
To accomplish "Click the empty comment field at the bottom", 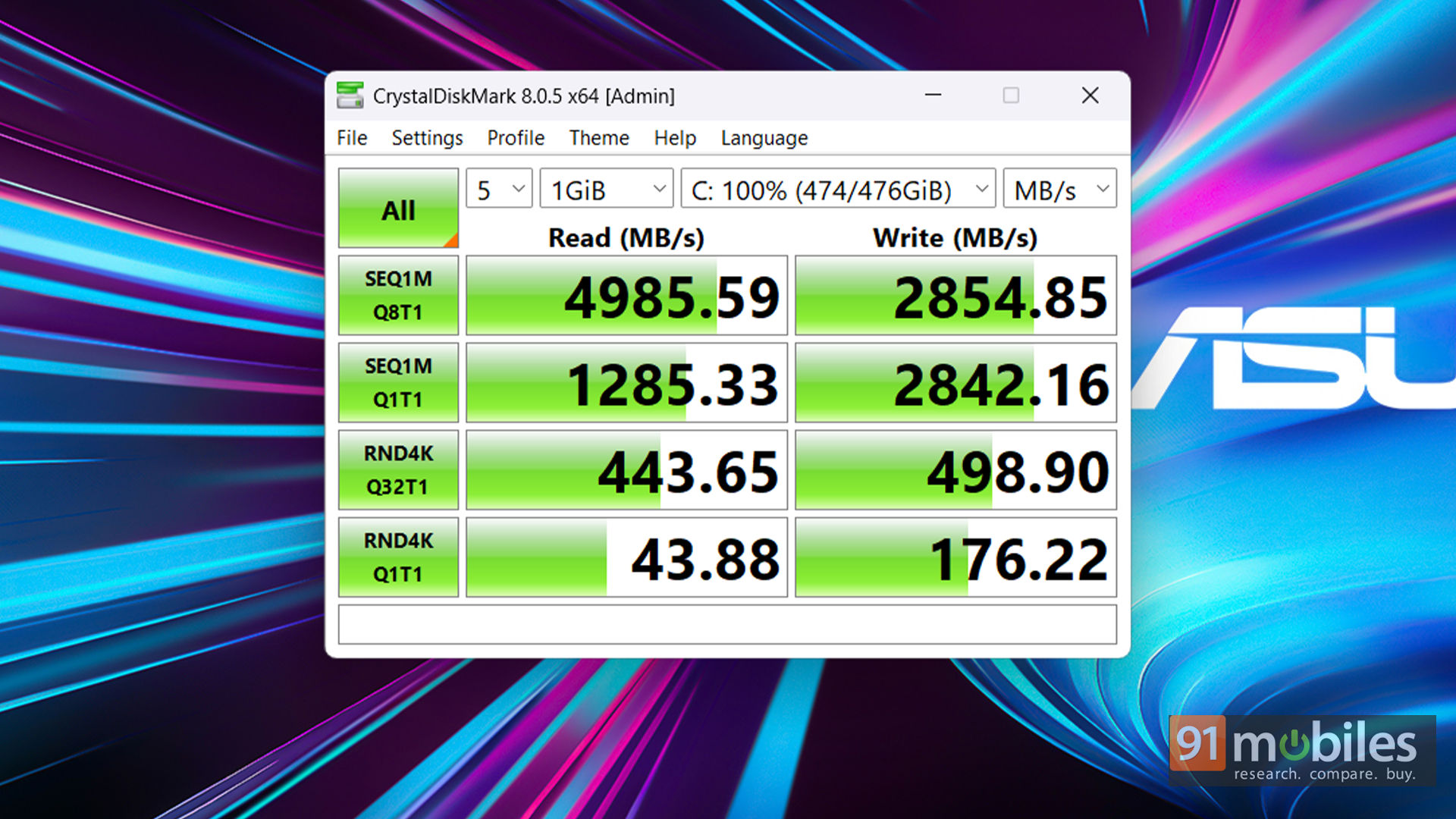I will pos(727,624).
